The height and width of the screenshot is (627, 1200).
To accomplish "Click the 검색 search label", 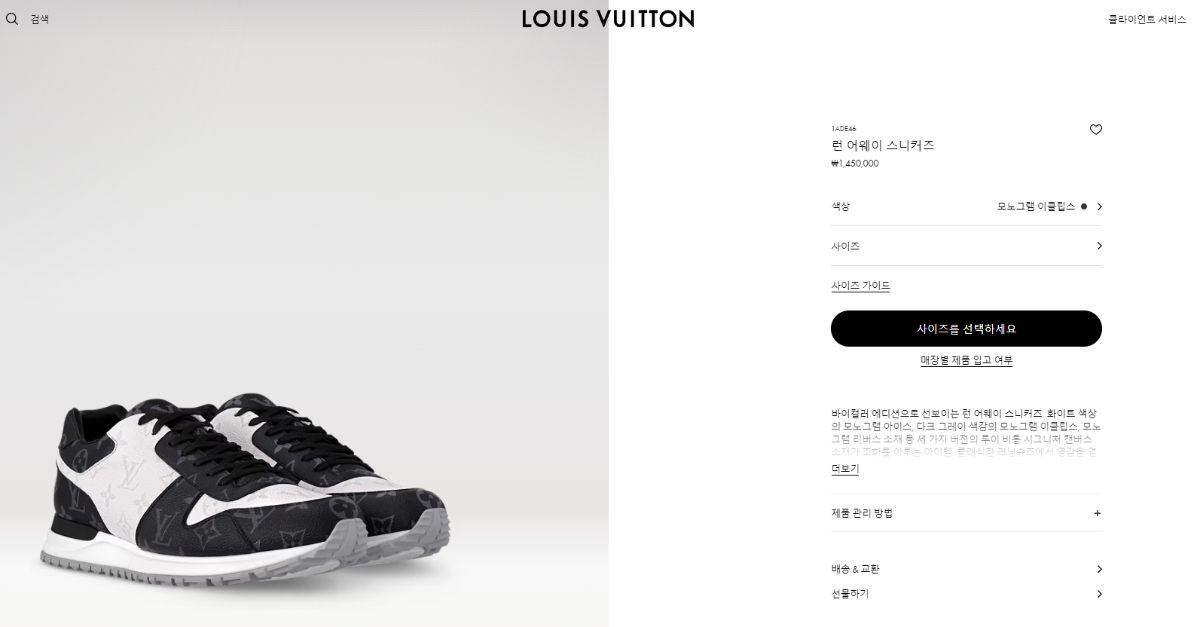I will pos(40,19).
